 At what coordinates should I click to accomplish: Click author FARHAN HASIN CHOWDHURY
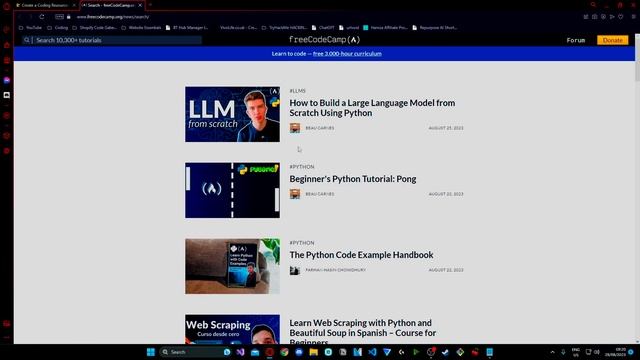[336, 270]
